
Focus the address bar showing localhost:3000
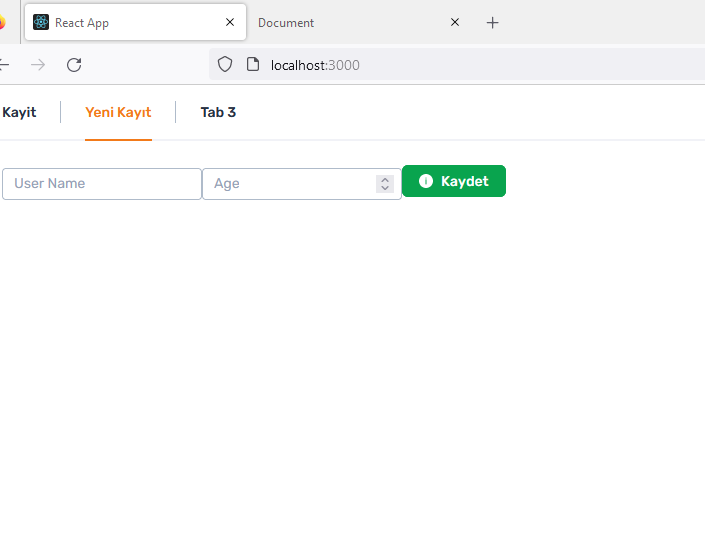(456, 65)
